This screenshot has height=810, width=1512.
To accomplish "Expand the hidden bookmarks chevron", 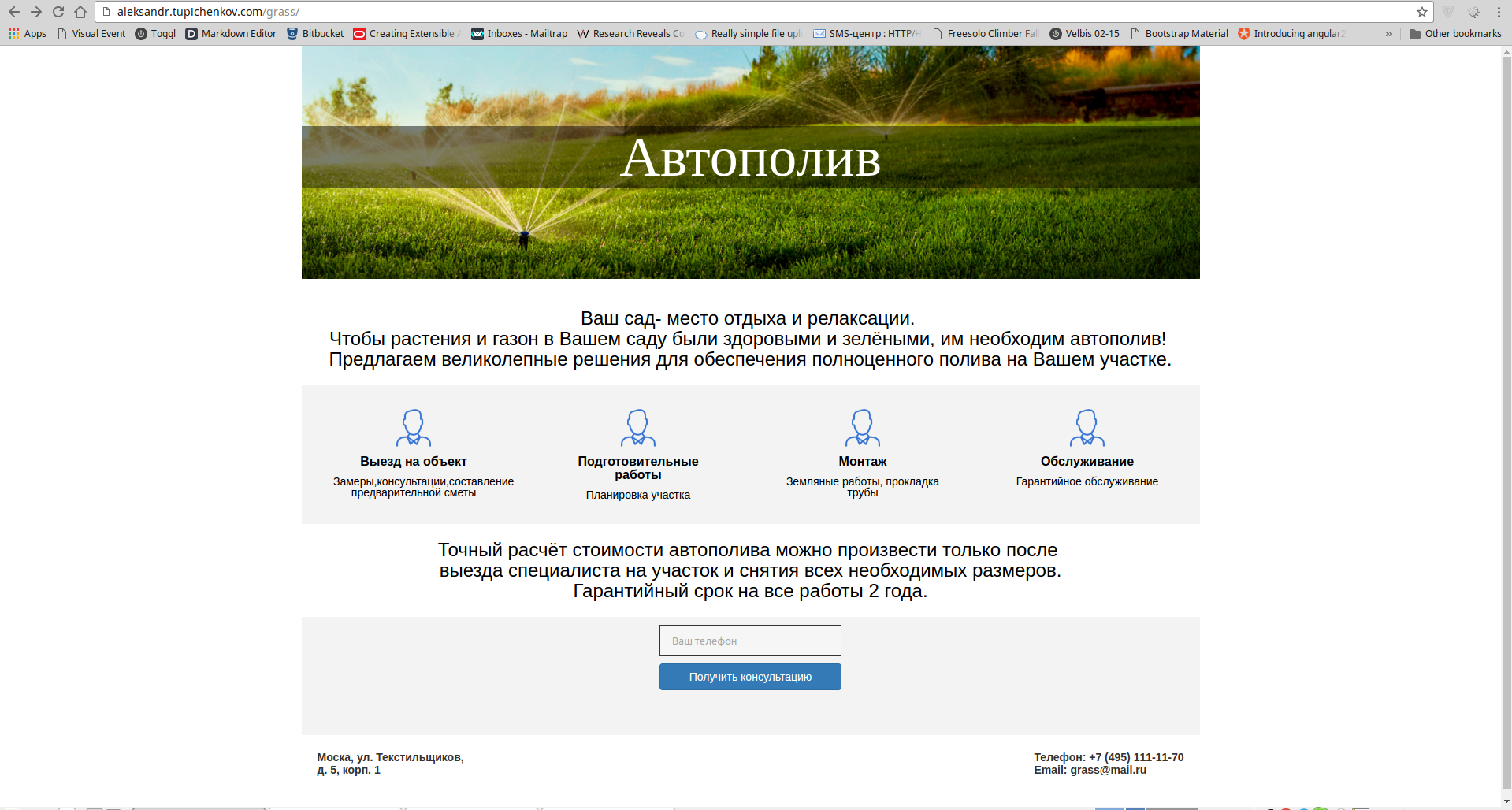I will [1388, 34].
